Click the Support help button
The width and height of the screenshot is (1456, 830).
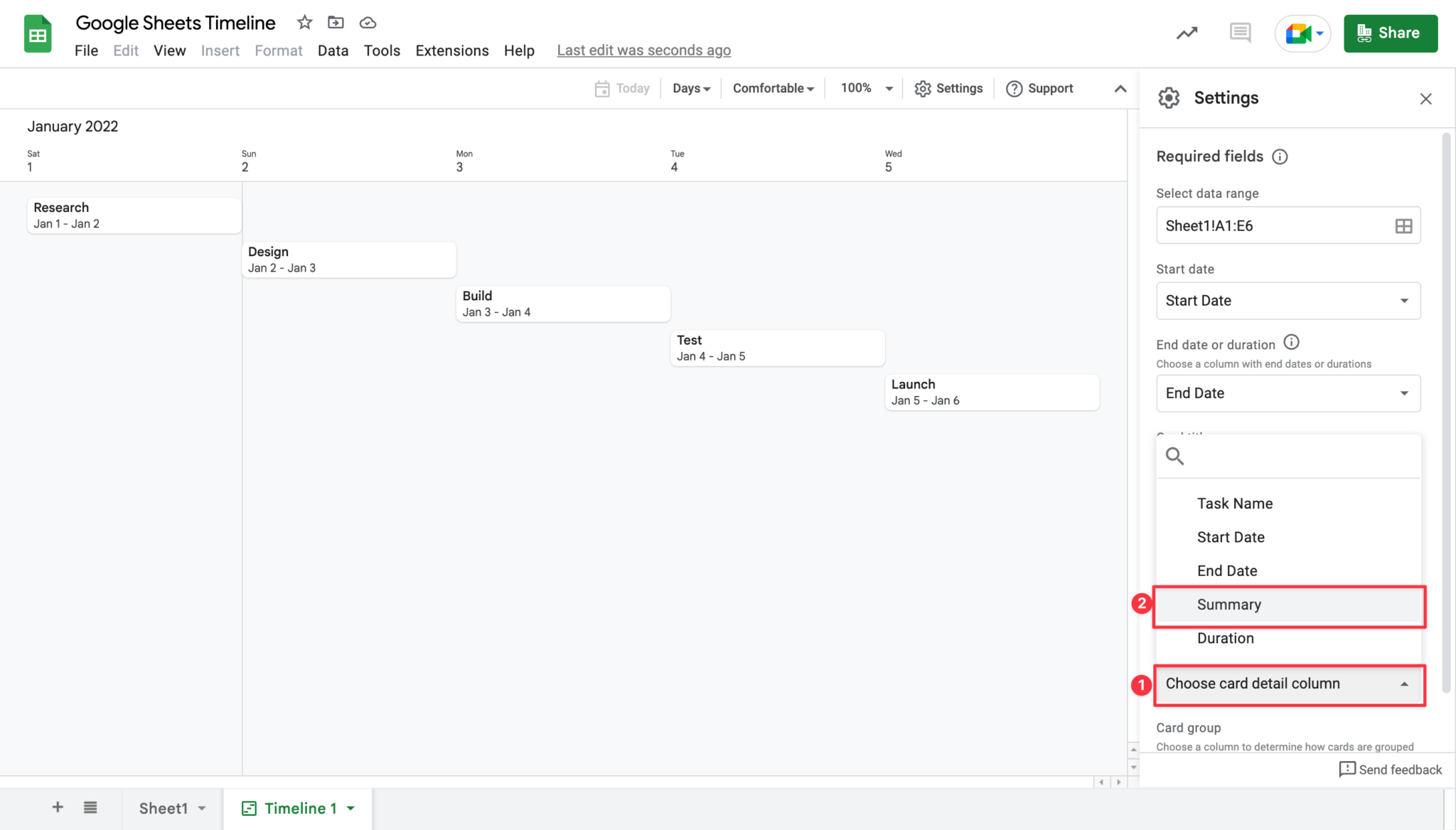pyautogui.click(x=1039, y=88)
